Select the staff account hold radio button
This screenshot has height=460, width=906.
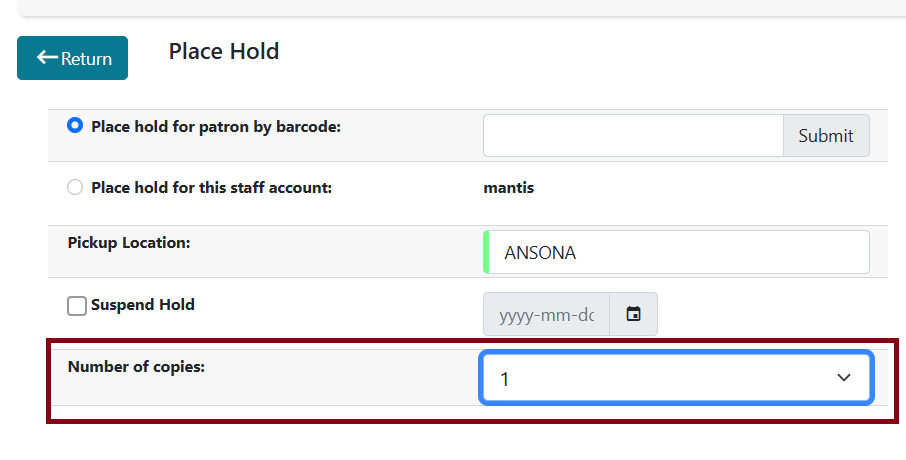[x=75, y=187]
